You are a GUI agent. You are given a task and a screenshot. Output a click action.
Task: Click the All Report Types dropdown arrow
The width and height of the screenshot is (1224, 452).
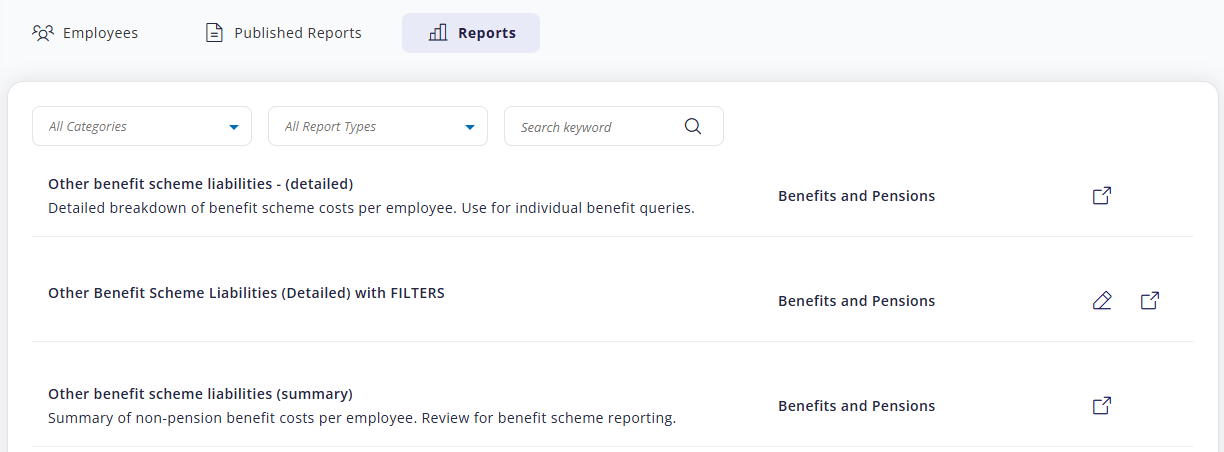click(470, 127)
